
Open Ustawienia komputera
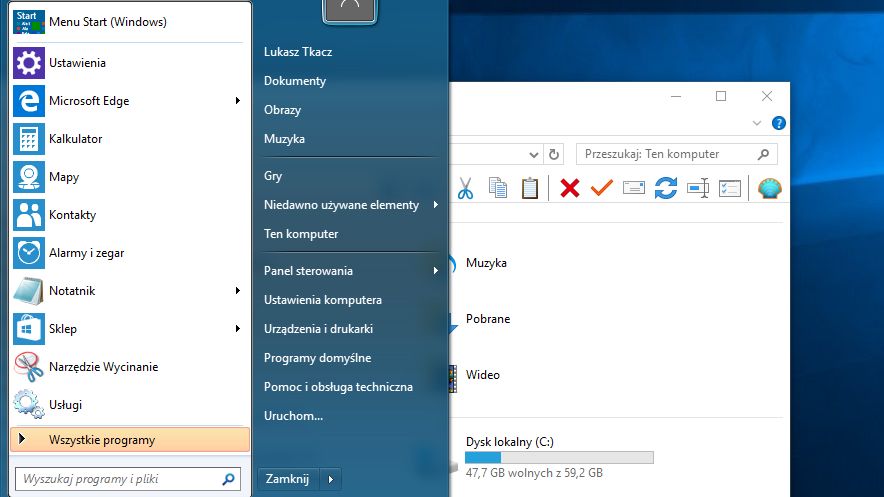click(x=322, y=300)
